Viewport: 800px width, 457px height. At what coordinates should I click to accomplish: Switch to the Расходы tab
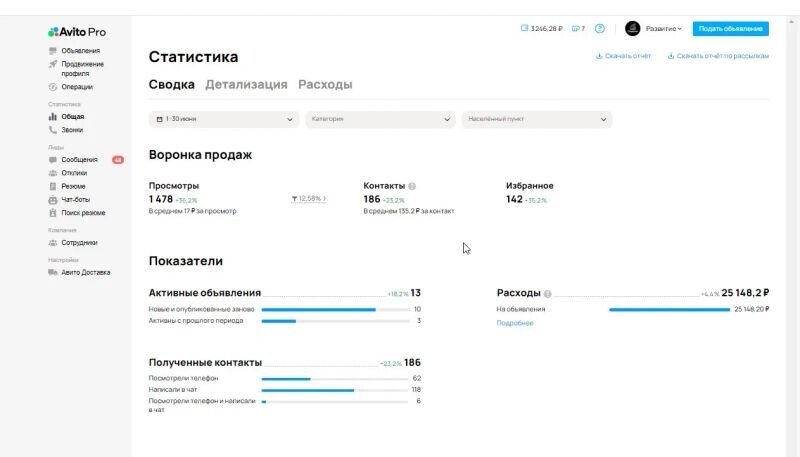[325, 85]
